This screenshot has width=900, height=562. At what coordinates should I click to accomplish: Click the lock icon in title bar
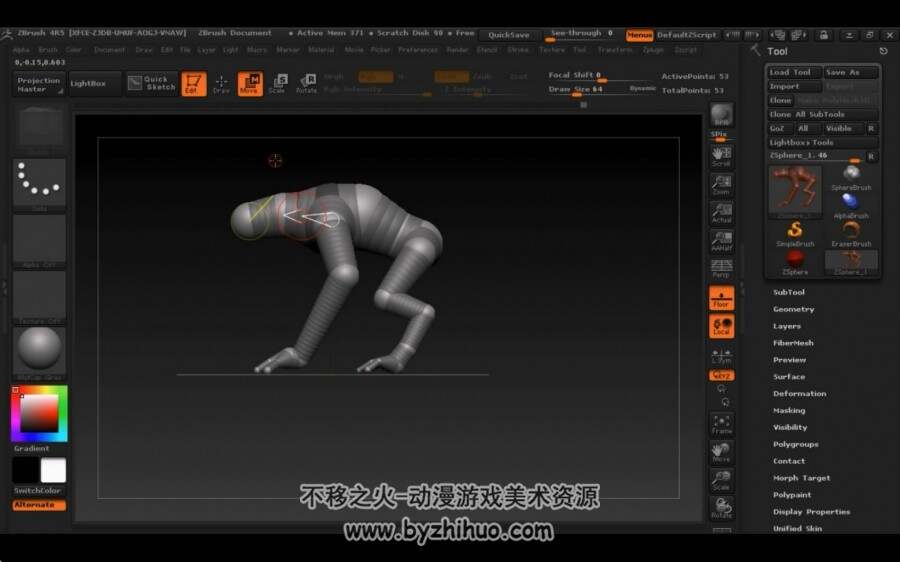point(824,35)
